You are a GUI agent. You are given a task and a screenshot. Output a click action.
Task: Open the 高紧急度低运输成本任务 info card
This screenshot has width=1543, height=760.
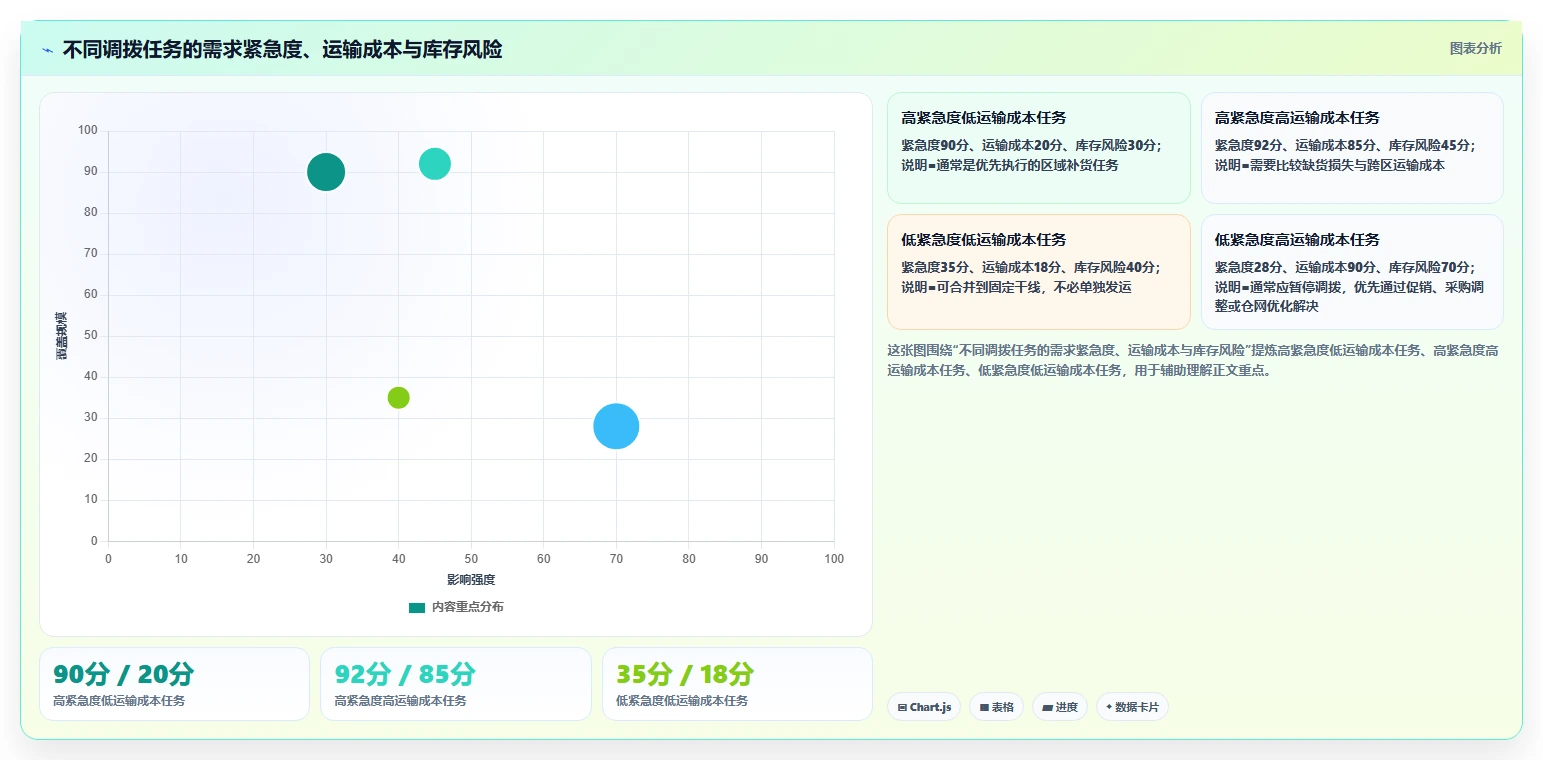(1038, 148)
